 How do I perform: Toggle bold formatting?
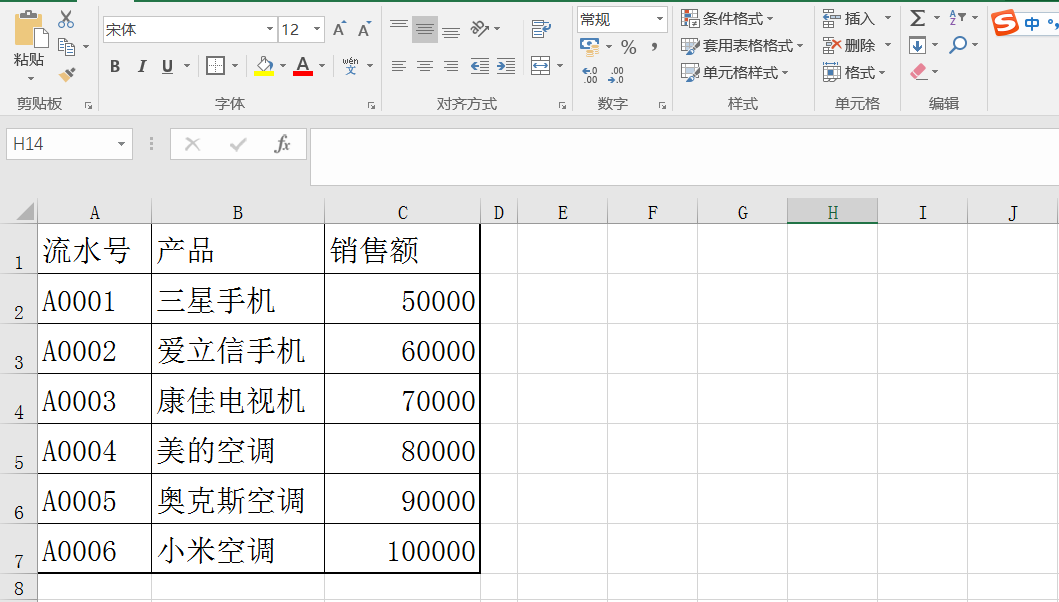pos(115,66)
